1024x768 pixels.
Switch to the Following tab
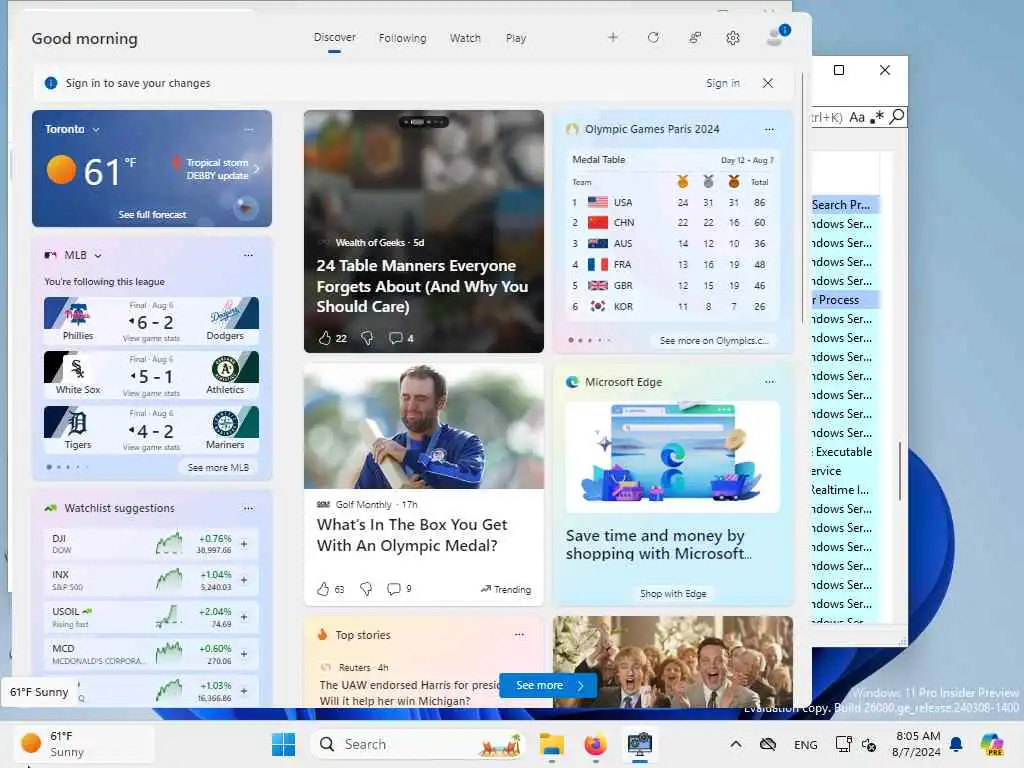(402, 38)
